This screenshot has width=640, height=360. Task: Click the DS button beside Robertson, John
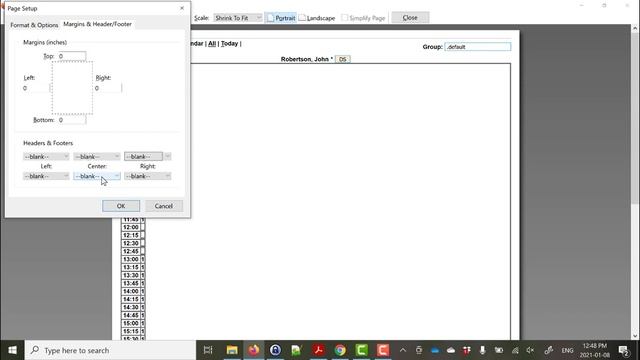[342, 59]
